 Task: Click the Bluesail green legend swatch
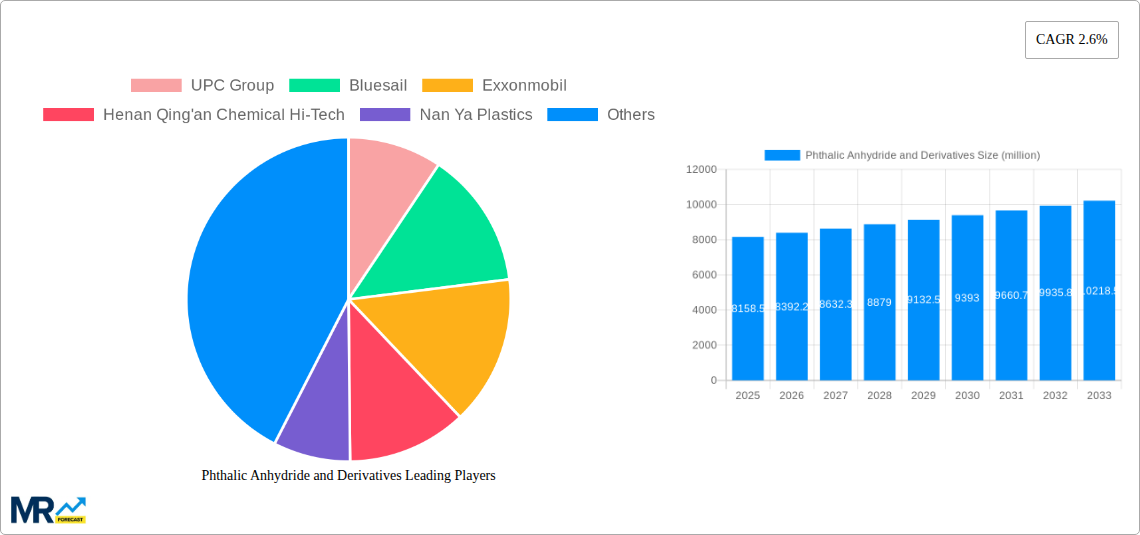click(314, 86)
